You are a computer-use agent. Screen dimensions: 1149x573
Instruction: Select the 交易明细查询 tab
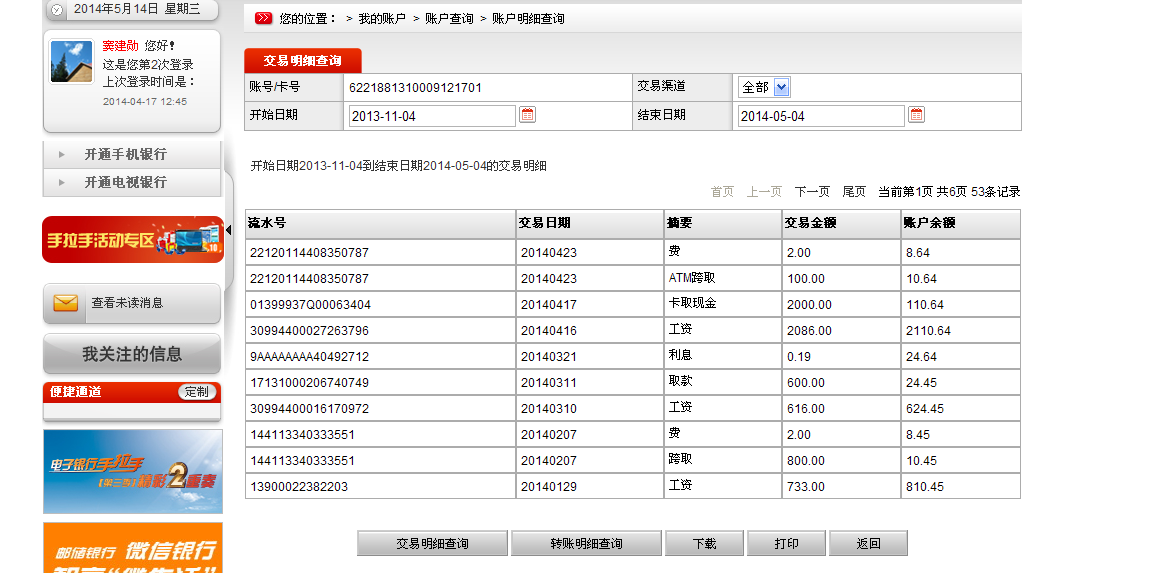pyautogui.click(x=302, y=61)
